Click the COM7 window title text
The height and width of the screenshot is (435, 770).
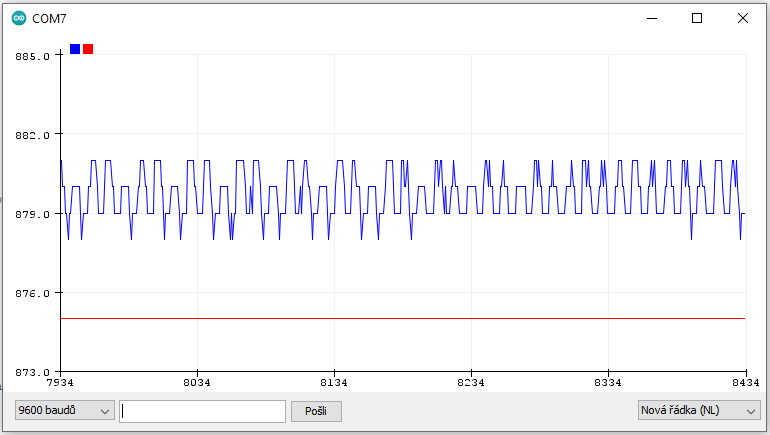[50, 18]
